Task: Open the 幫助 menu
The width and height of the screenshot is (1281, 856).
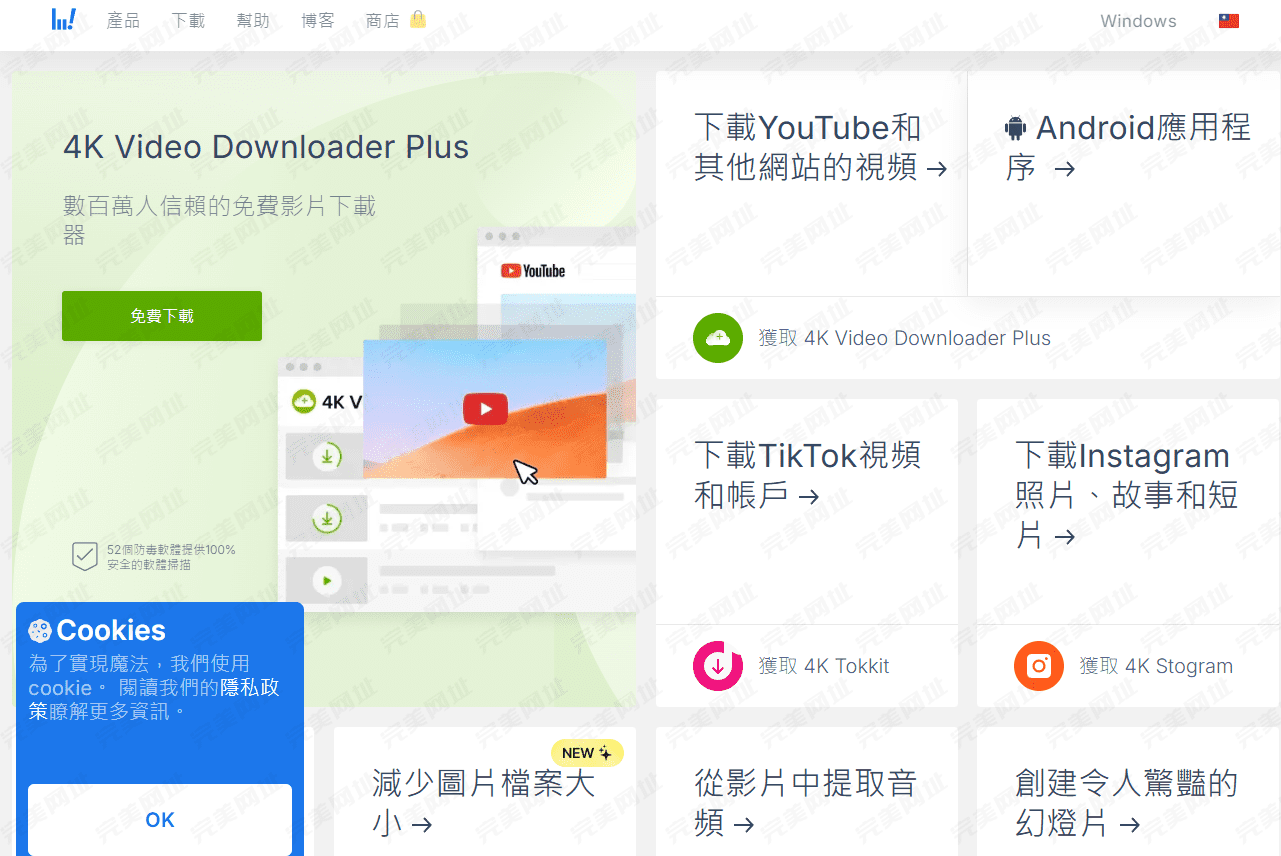Action: tap(253, 20)
